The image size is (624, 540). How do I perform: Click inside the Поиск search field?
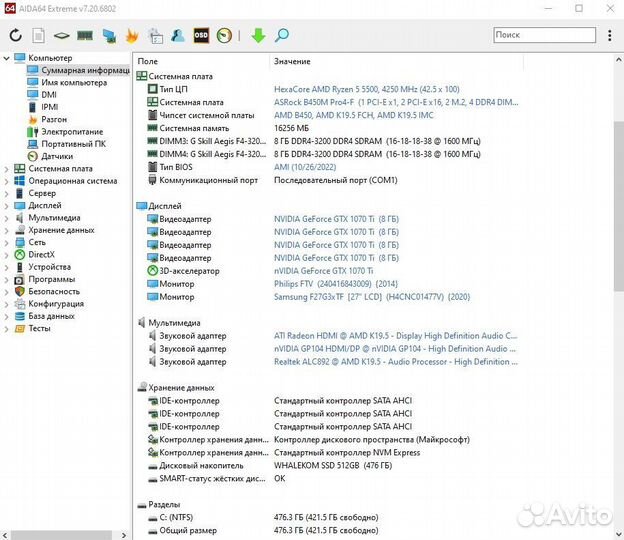(544, 35)
